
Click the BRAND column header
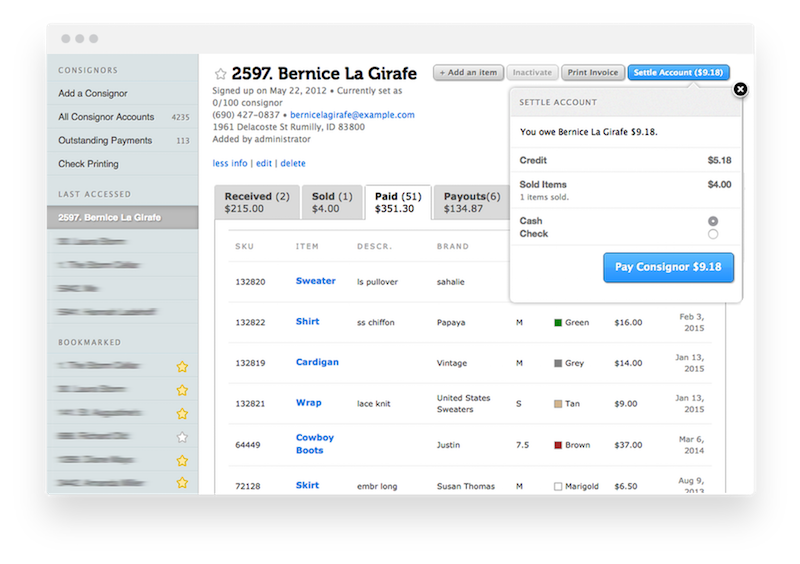(x=453, y=247)
